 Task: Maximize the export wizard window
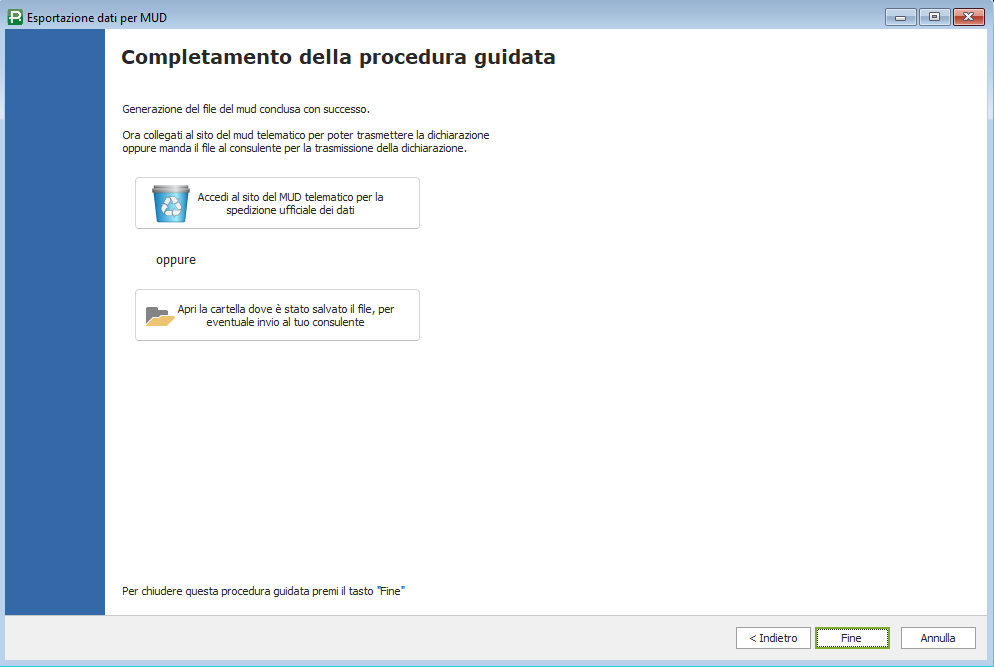934,16
